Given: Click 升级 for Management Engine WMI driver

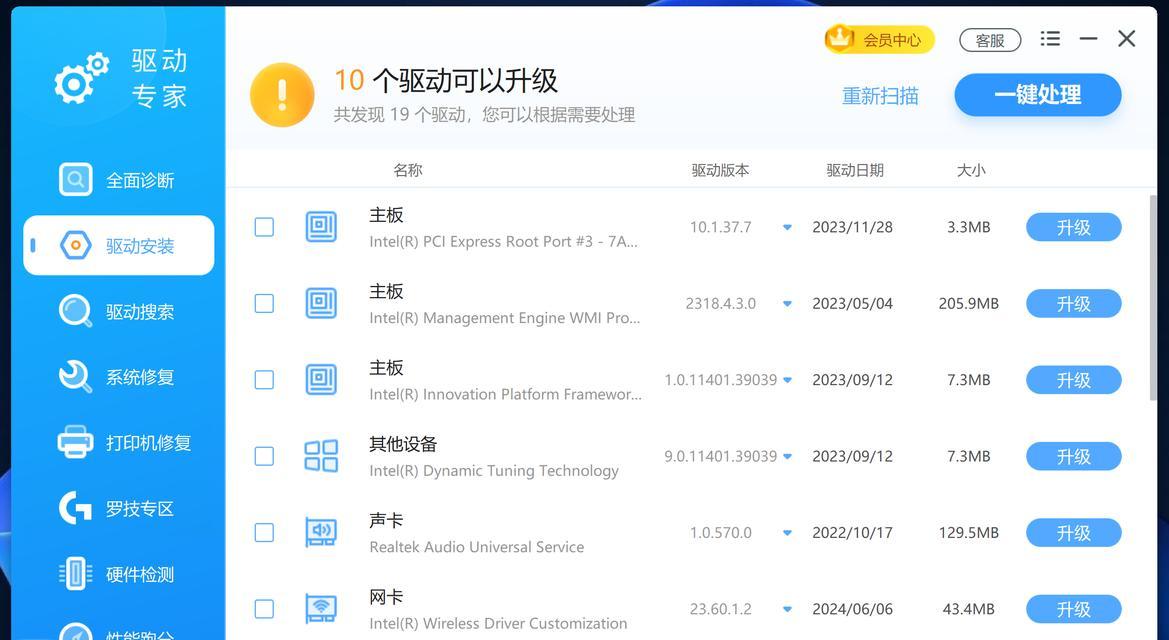Looking at the screenshot, I should point(1074,304).
